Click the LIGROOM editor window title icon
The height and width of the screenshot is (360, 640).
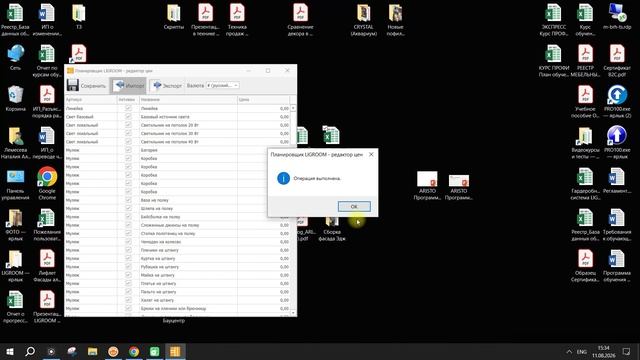point(70,71)
